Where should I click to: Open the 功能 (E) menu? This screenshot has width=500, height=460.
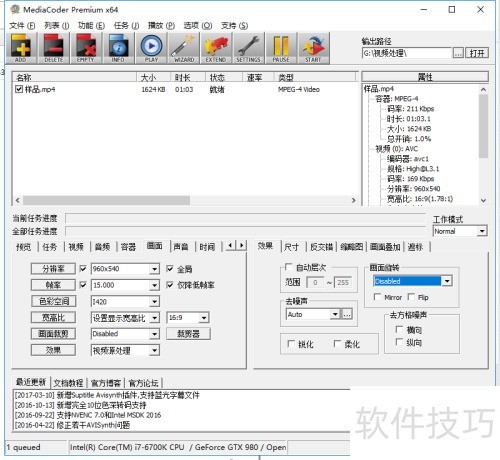coord(91,25)
